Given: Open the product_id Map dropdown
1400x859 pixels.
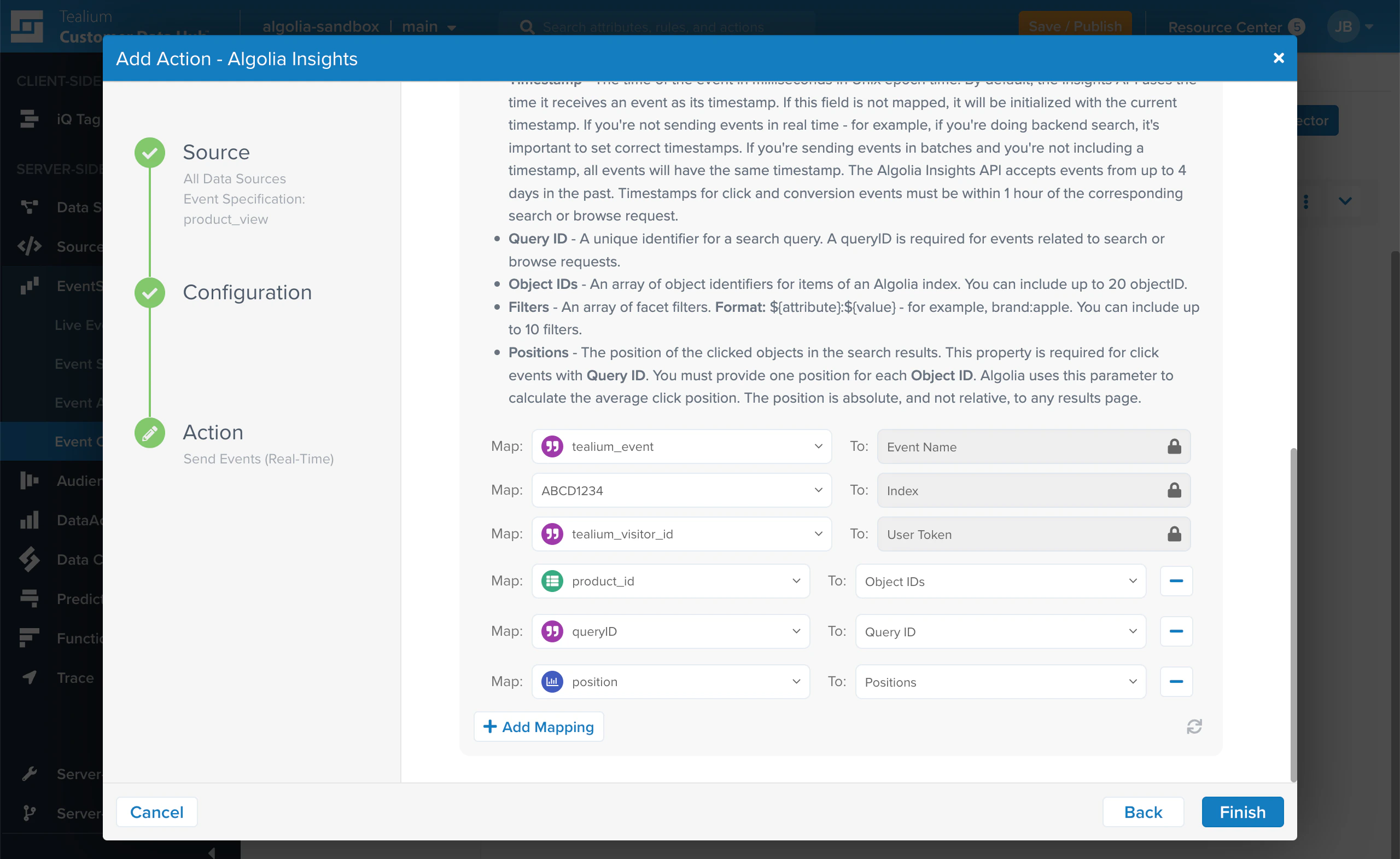Looking at the screenshot, I should coord(671,581).
